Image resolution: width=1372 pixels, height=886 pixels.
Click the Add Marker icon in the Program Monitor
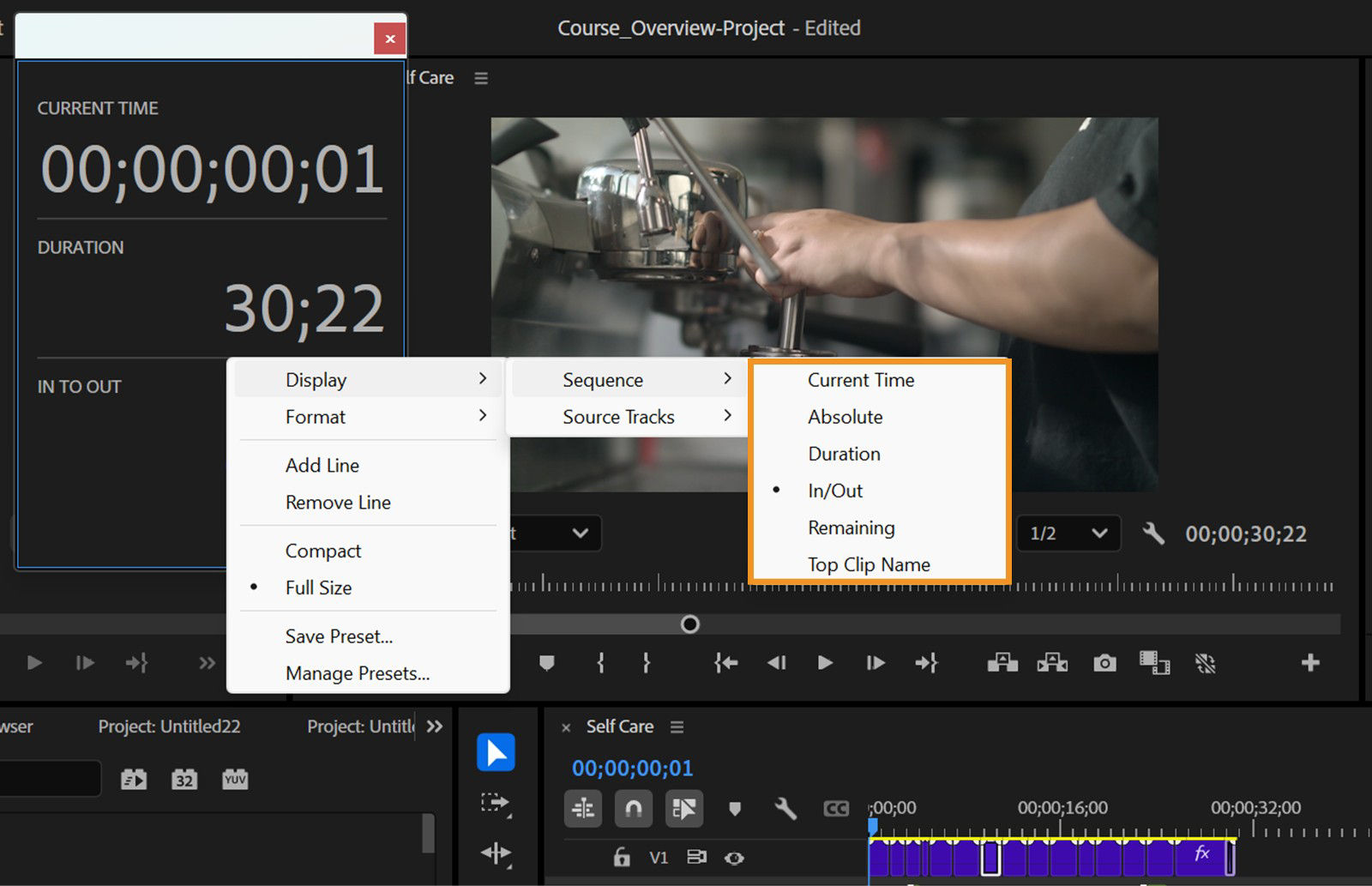[546, 662]
